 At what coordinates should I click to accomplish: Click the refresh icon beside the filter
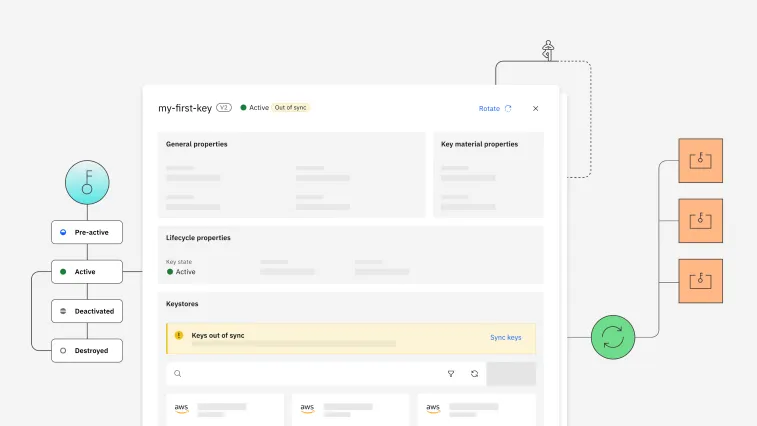pos(474,374)
